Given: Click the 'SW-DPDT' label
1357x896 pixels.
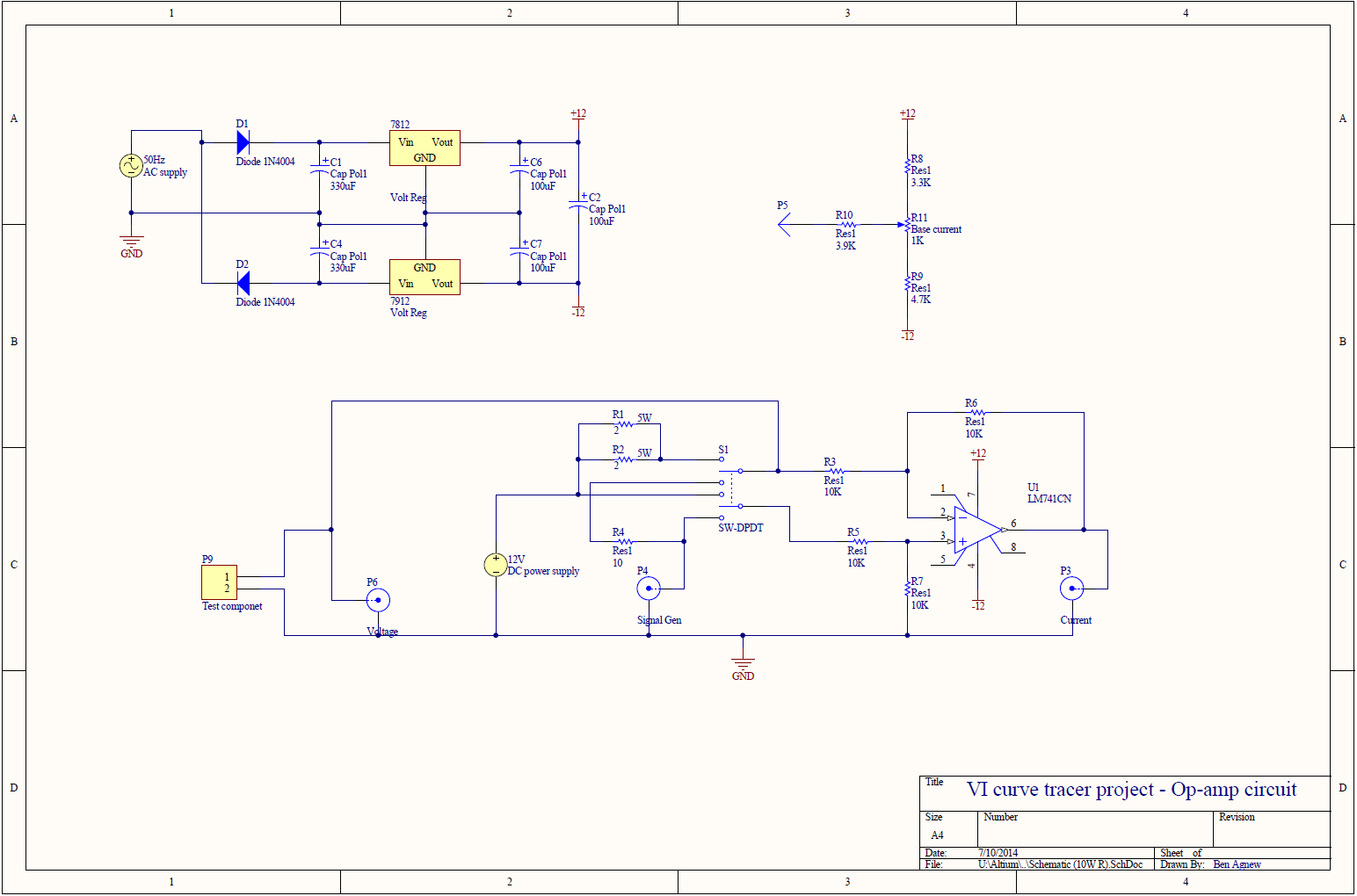Looking at the screenshot, I should (x=741, y=528).
